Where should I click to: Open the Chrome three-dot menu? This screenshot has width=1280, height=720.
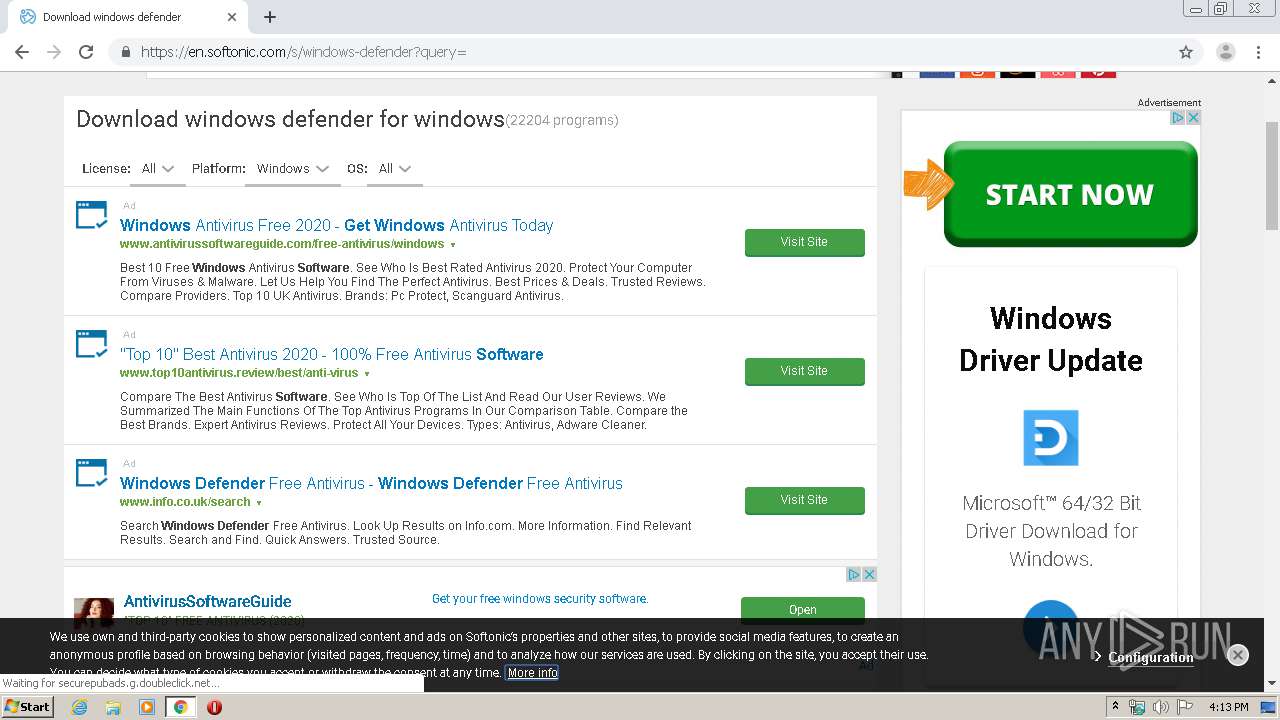pyautogui.click(x=1258, y=52)
